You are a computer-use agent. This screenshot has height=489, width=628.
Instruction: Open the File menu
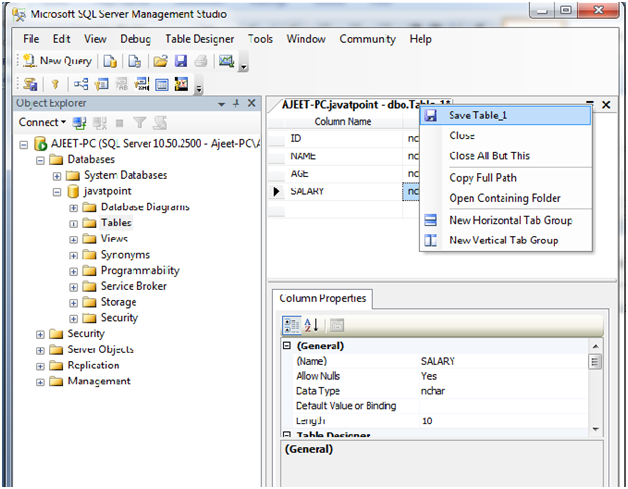tap(31, 39)
